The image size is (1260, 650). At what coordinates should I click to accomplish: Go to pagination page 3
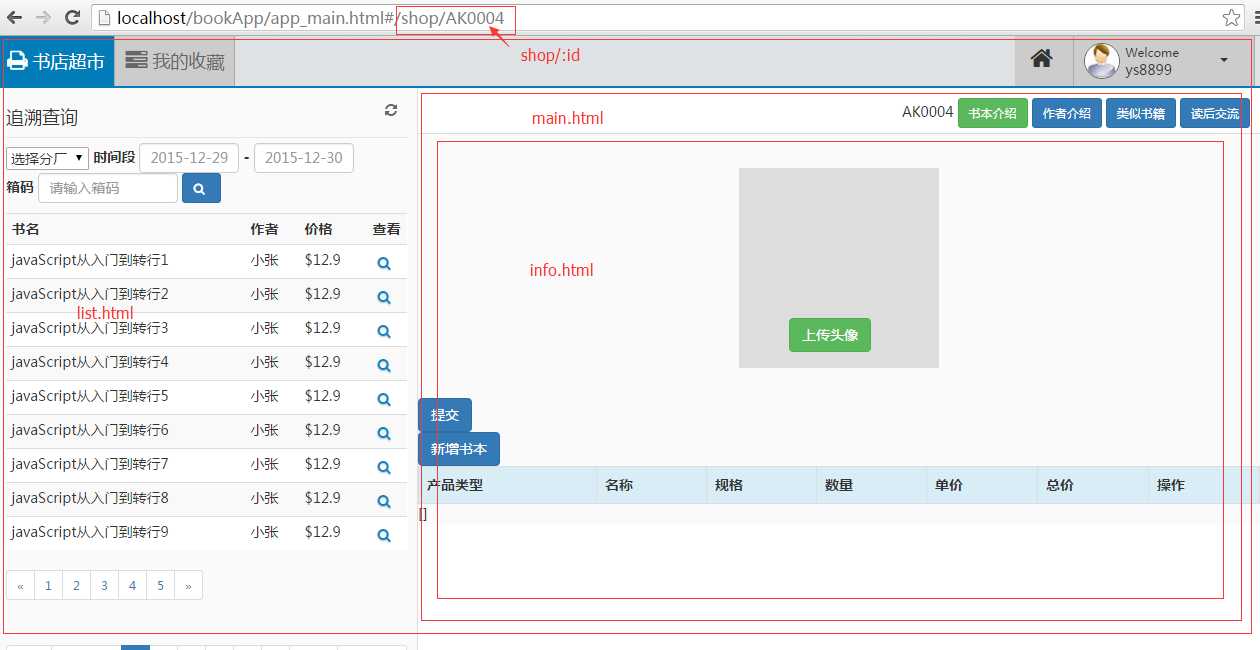tap(104, 586)
